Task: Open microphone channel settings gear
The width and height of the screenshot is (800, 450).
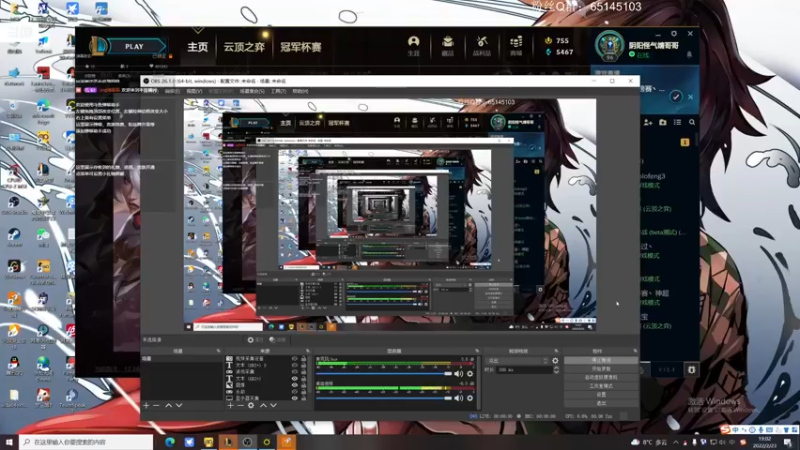Action: pyautogui.click(x=470, y=374)
